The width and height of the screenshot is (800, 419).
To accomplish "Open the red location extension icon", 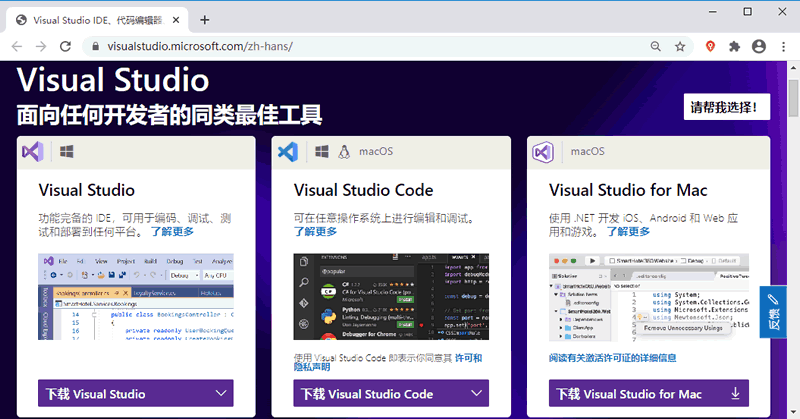I will pos(710,46).
